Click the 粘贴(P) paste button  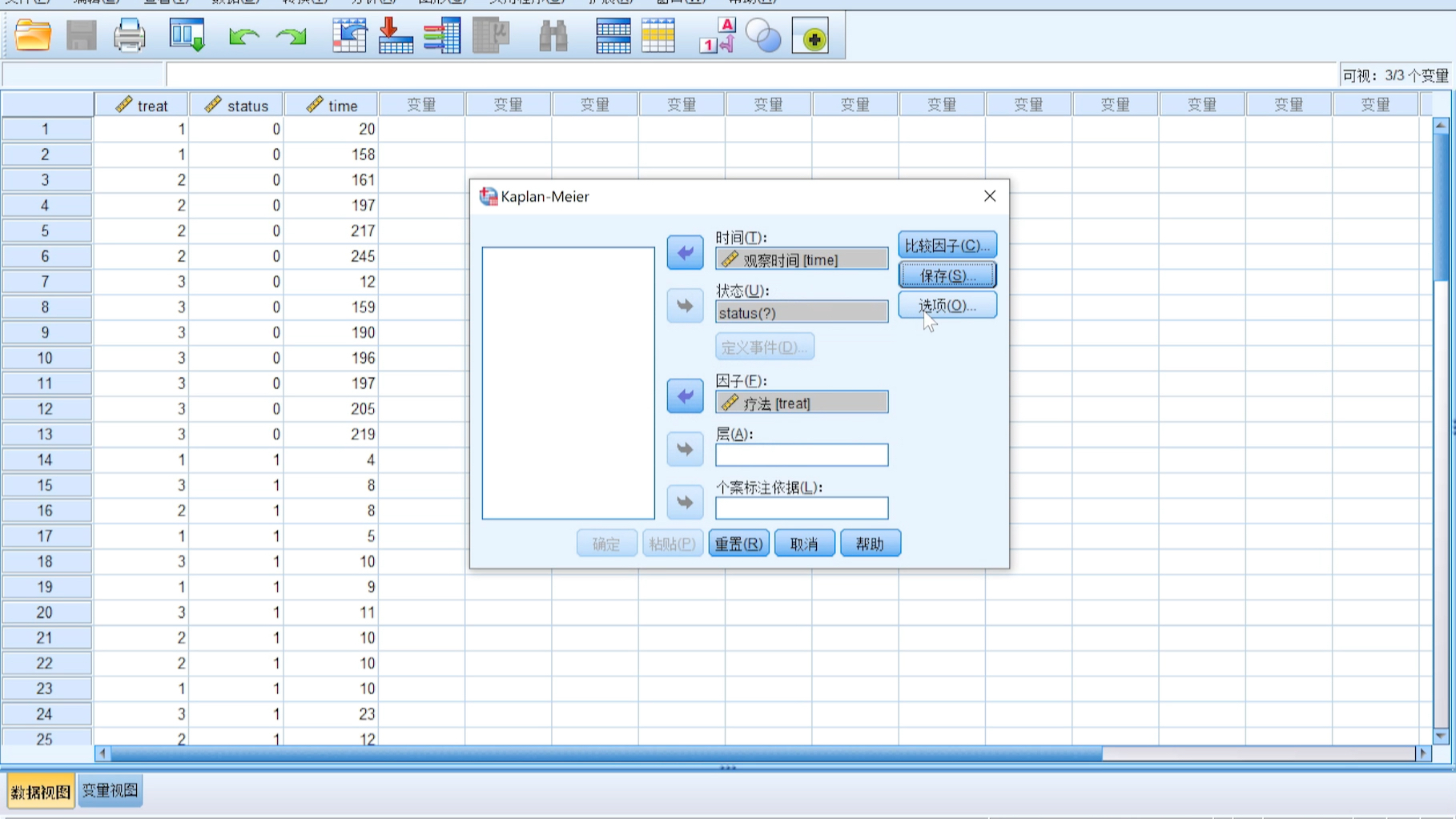672,544
